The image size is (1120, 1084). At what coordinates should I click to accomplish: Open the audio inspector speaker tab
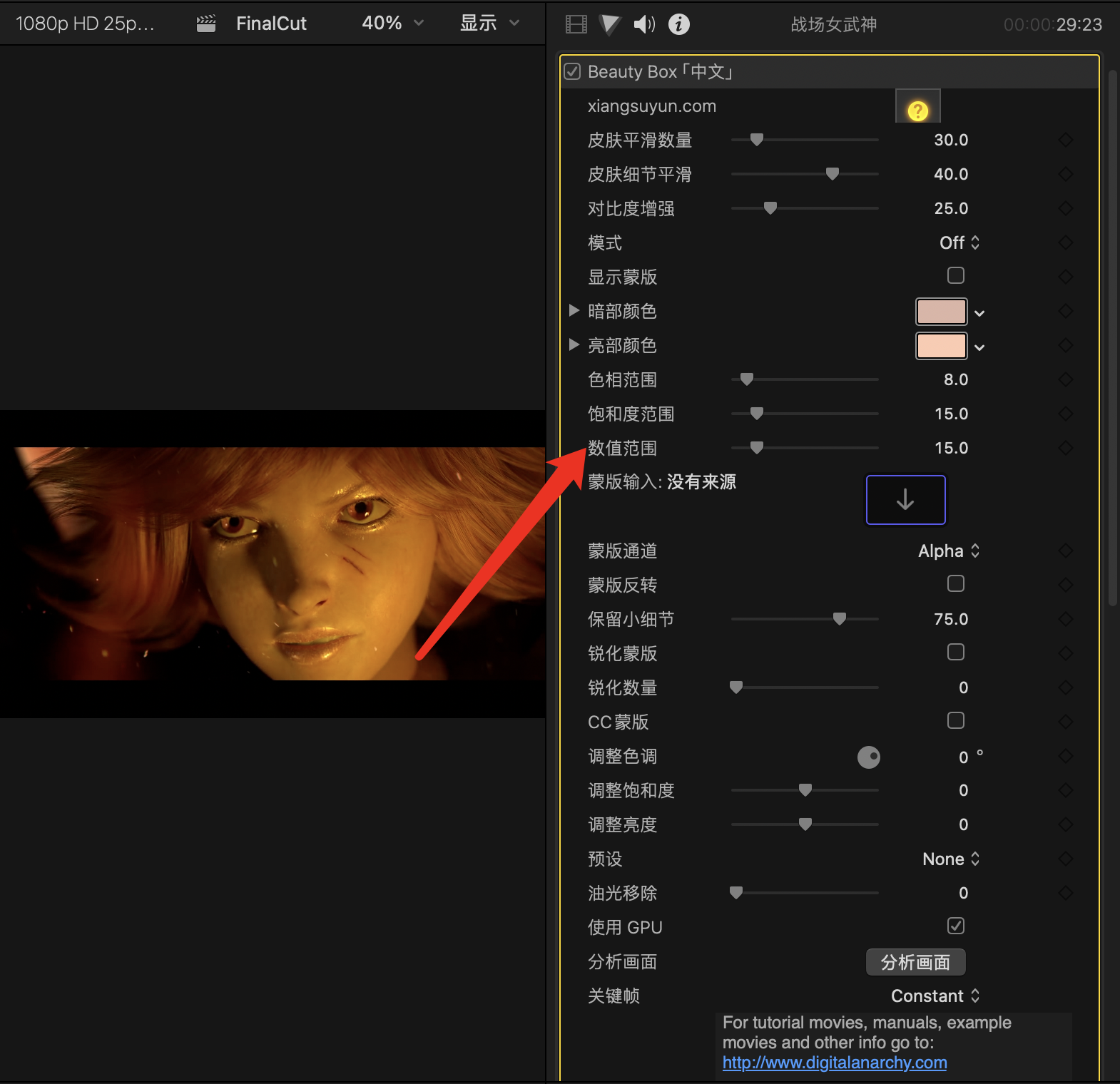tap(644, 25)
